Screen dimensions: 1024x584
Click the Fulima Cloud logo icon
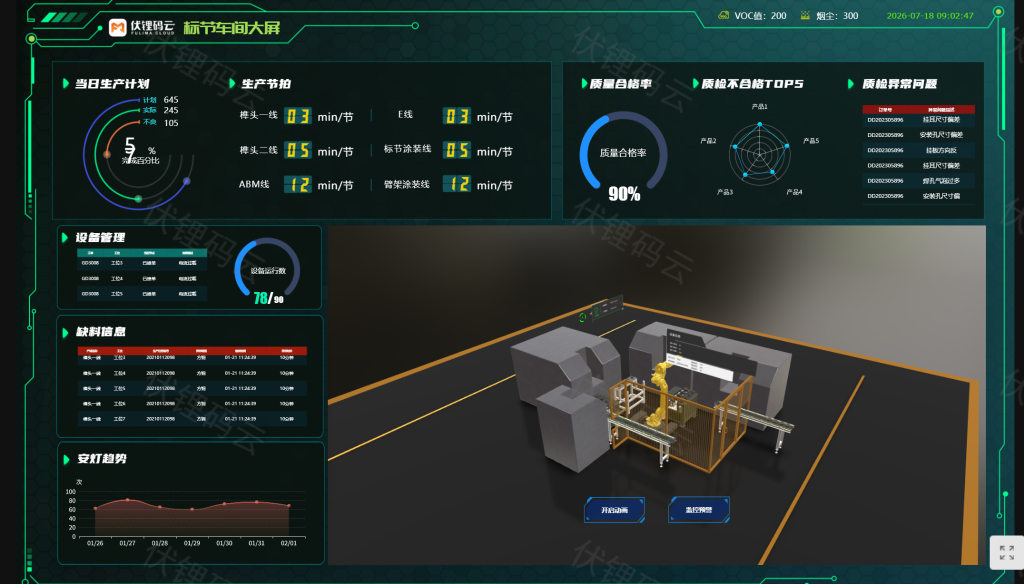pyautogui.click(x=118, y=27)
